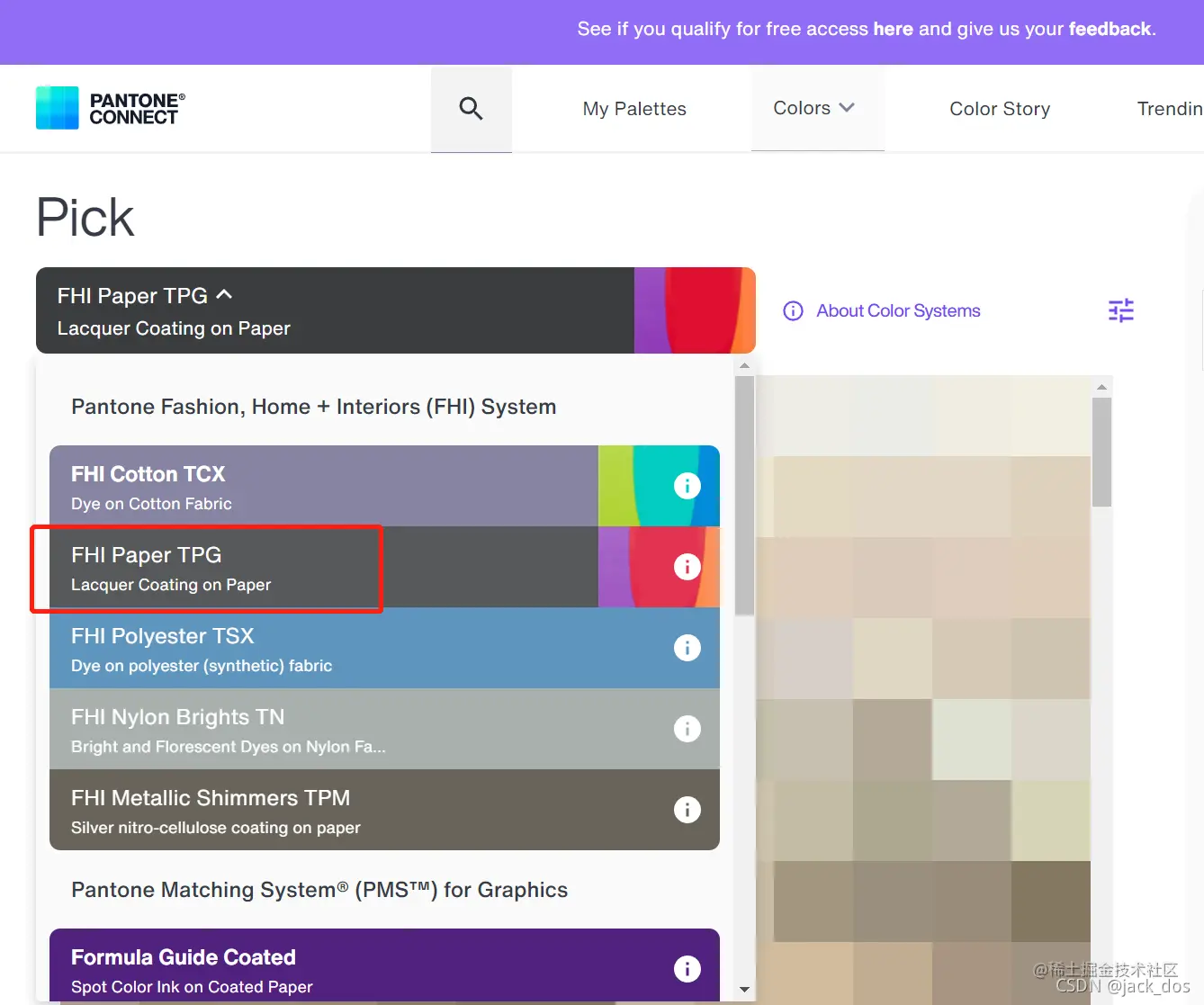Click the color grid scroll-up arrow
The image size is (1204, 1005).
coord(1101,387)
